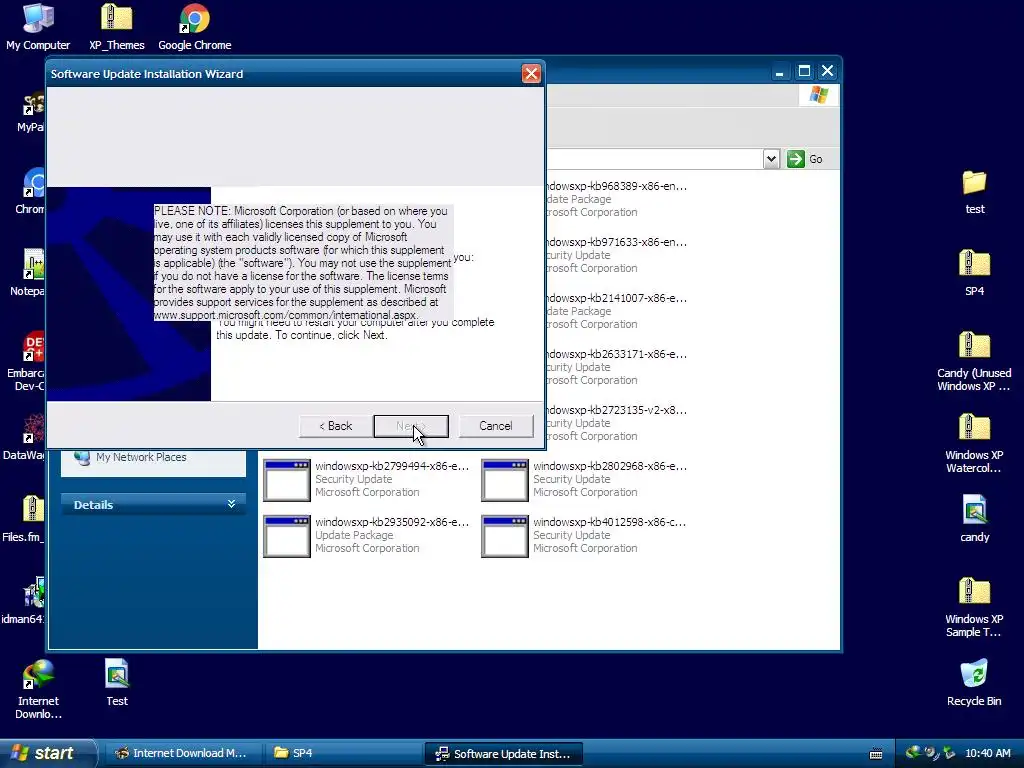Click the Go arrow icon in address bar

(795, 159)
